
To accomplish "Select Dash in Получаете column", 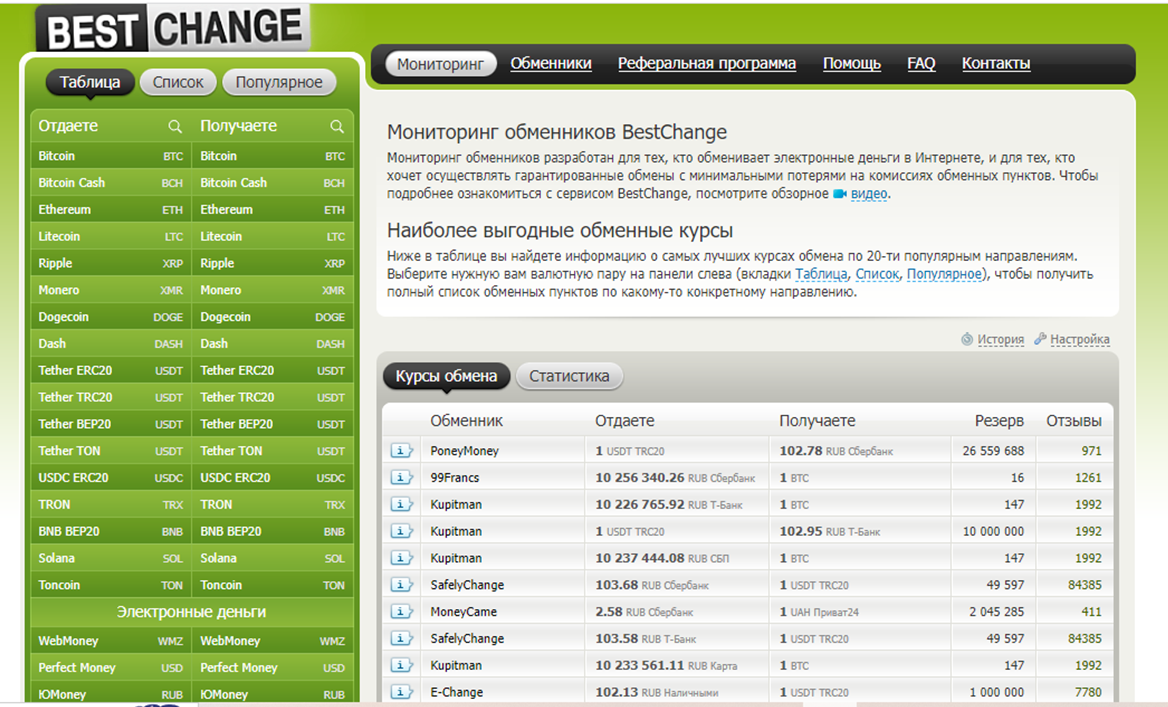I will pos(273,344).
